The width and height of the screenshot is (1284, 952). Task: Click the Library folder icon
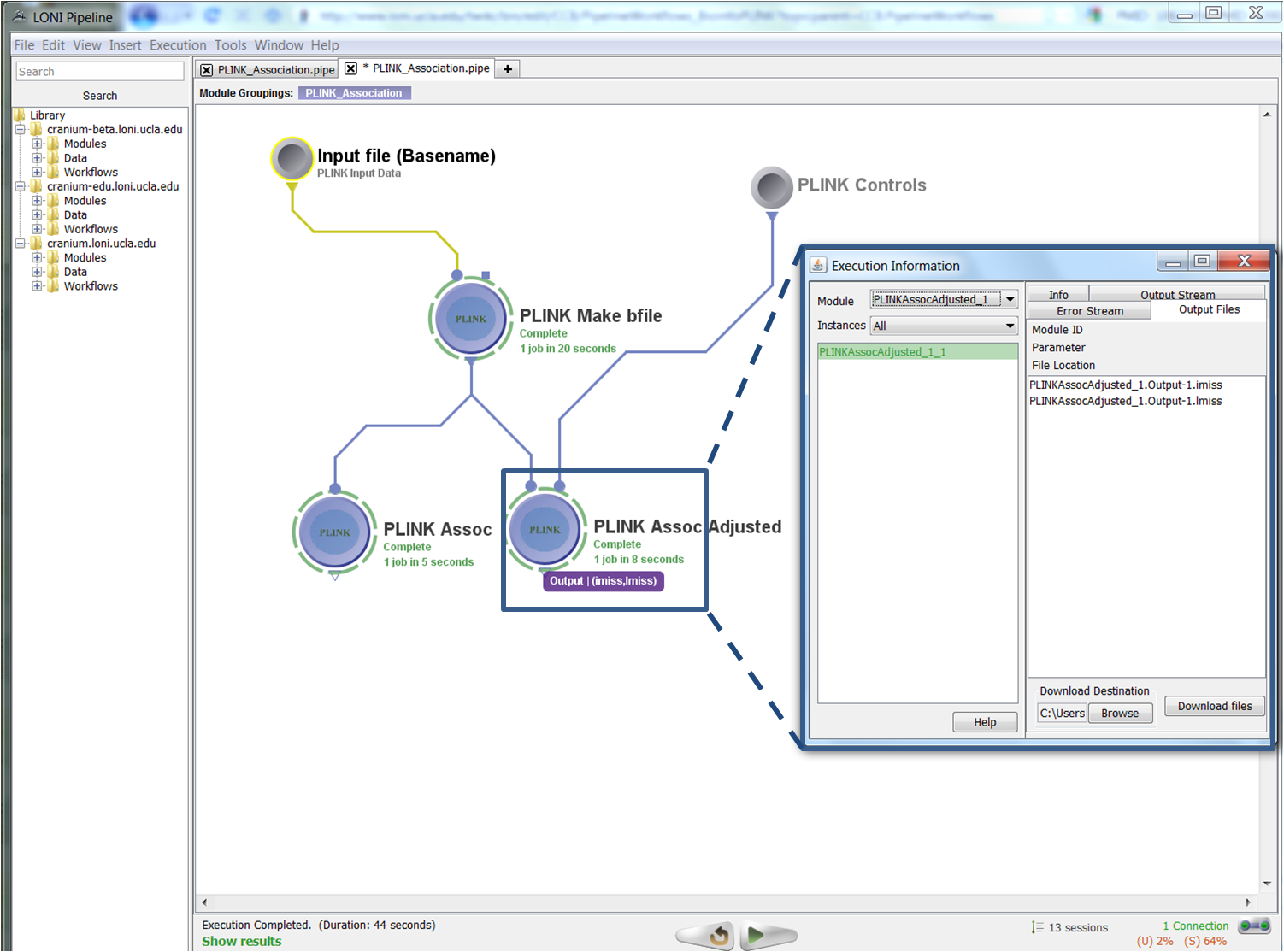20,115
